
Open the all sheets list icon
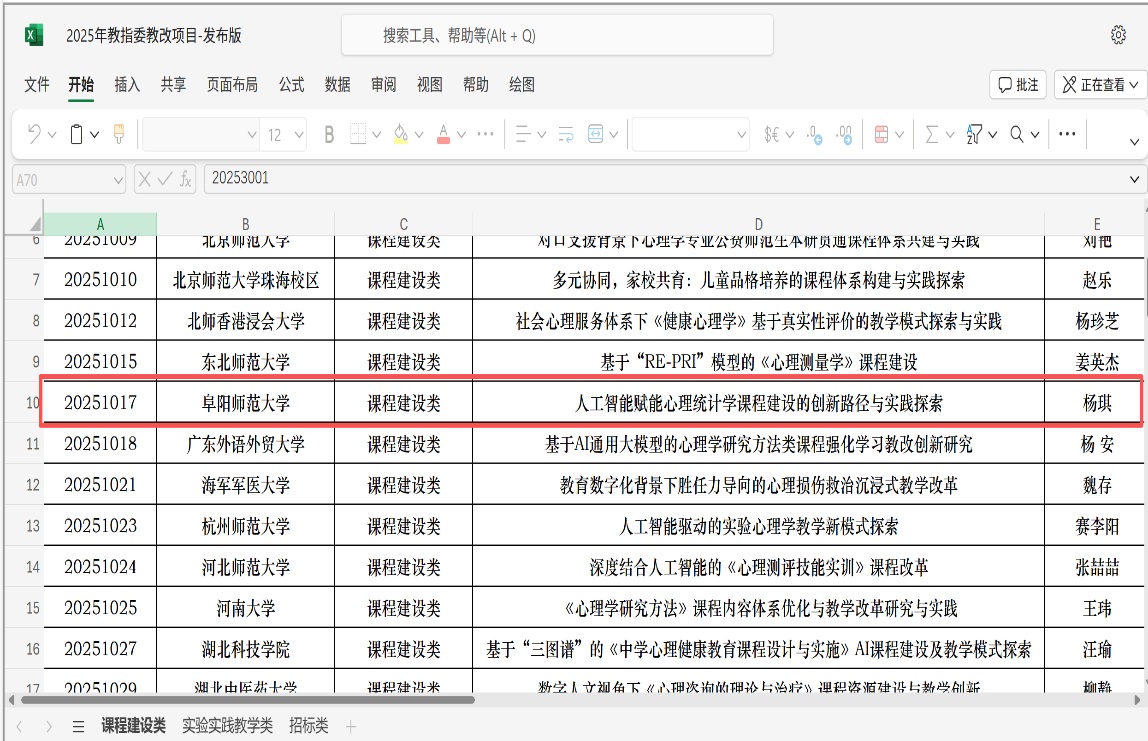[78, 727]
